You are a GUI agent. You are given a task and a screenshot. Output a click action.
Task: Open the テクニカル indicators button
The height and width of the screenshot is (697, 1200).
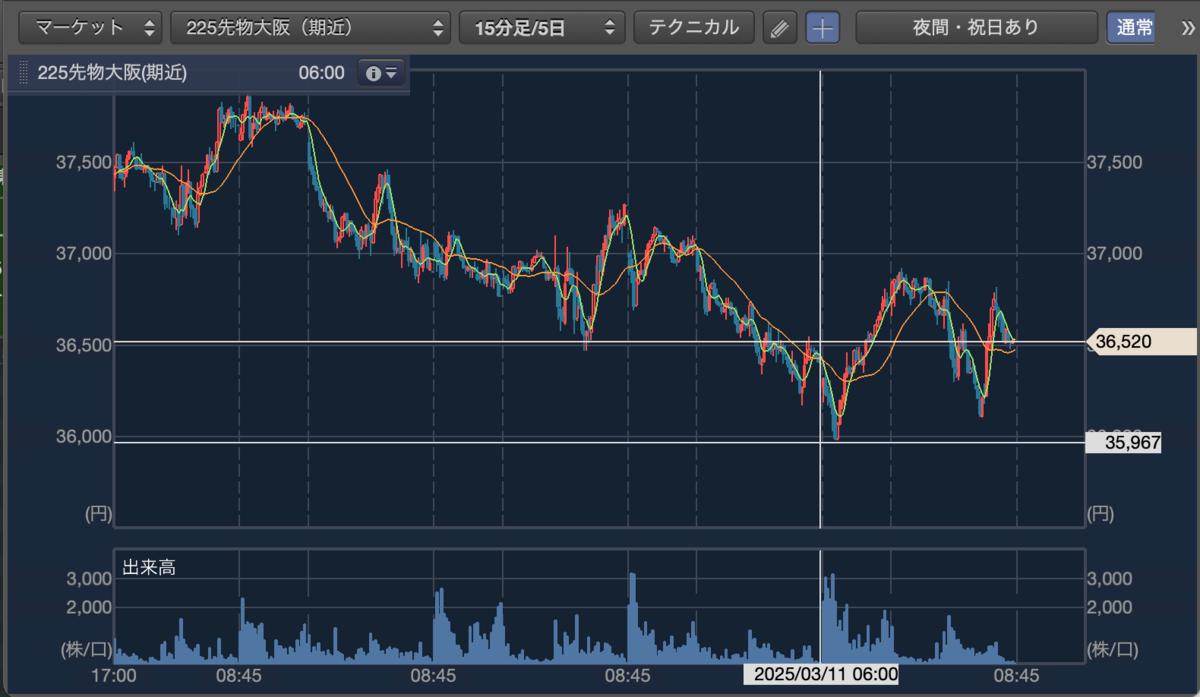(694, 27)
